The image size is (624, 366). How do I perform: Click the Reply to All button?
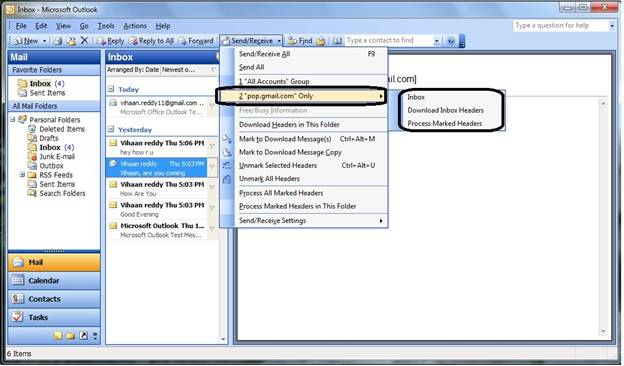[x=151, y=41]
